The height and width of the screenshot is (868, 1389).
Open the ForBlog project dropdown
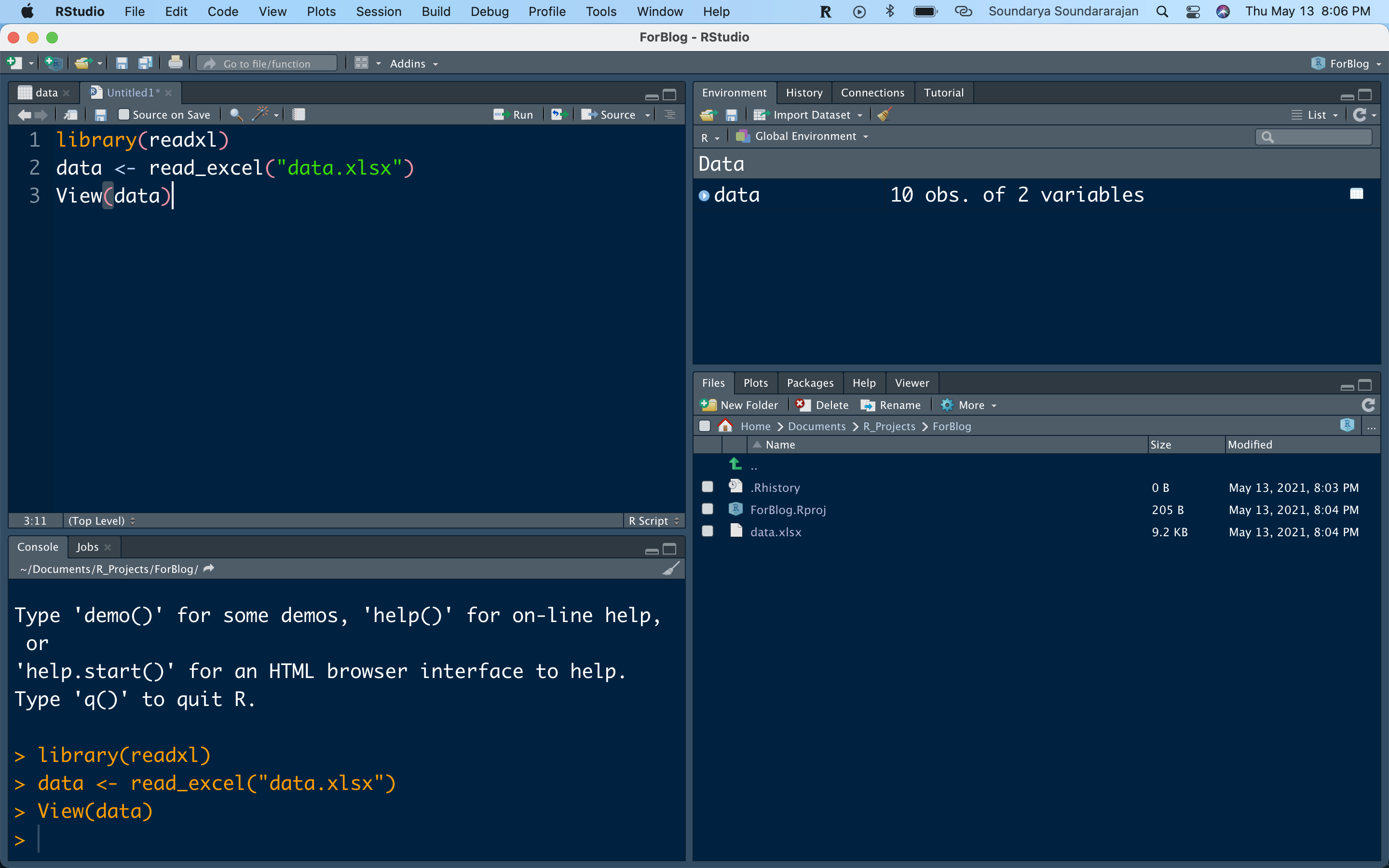point(1347,63)
